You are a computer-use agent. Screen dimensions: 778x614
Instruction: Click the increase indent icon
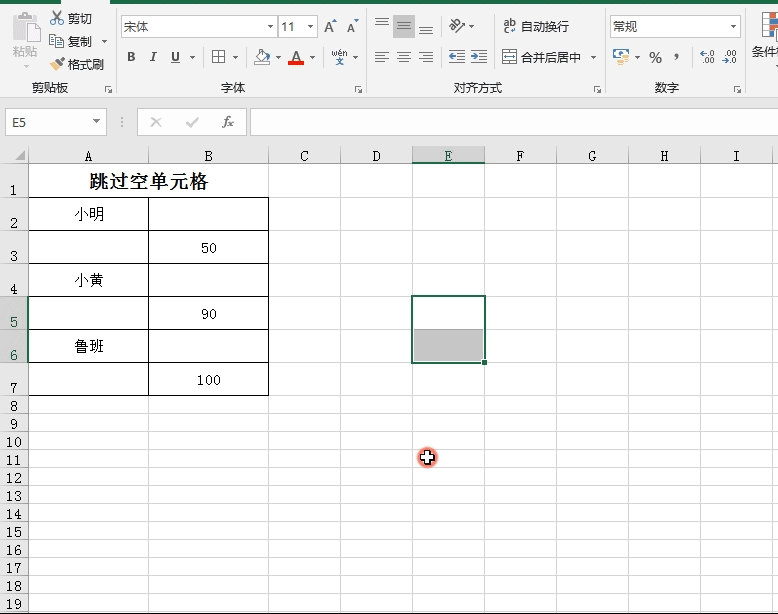479,57
